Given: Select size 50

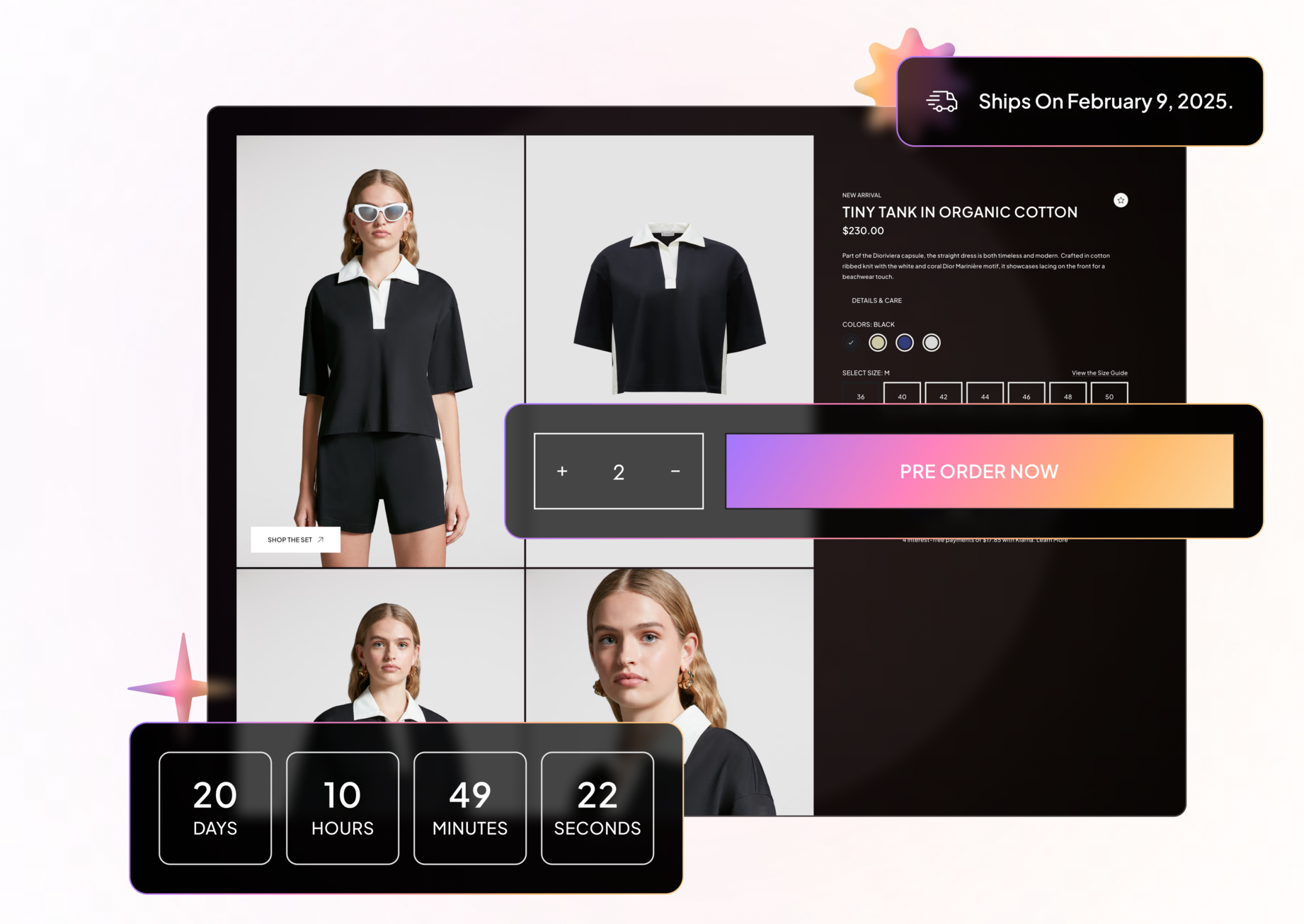Looking at the screenshot, I should point(1109,395).
